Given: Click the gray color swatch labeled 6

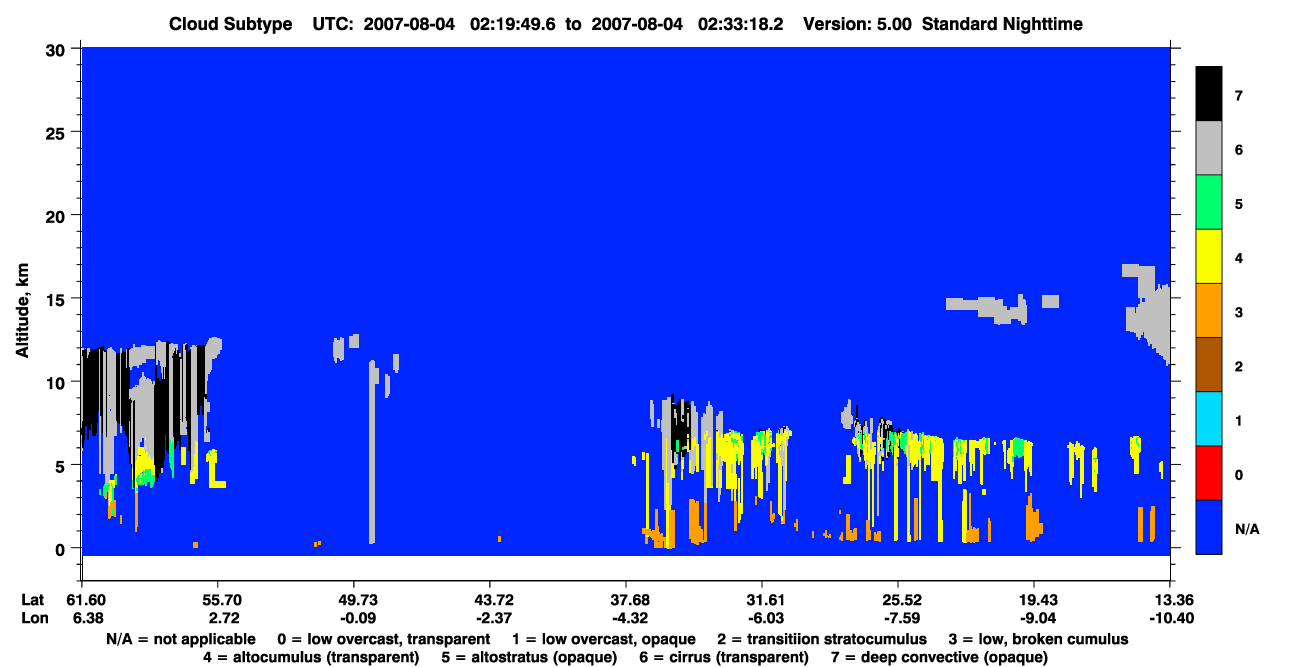Looking at the screenshot, I should 1209,148.
